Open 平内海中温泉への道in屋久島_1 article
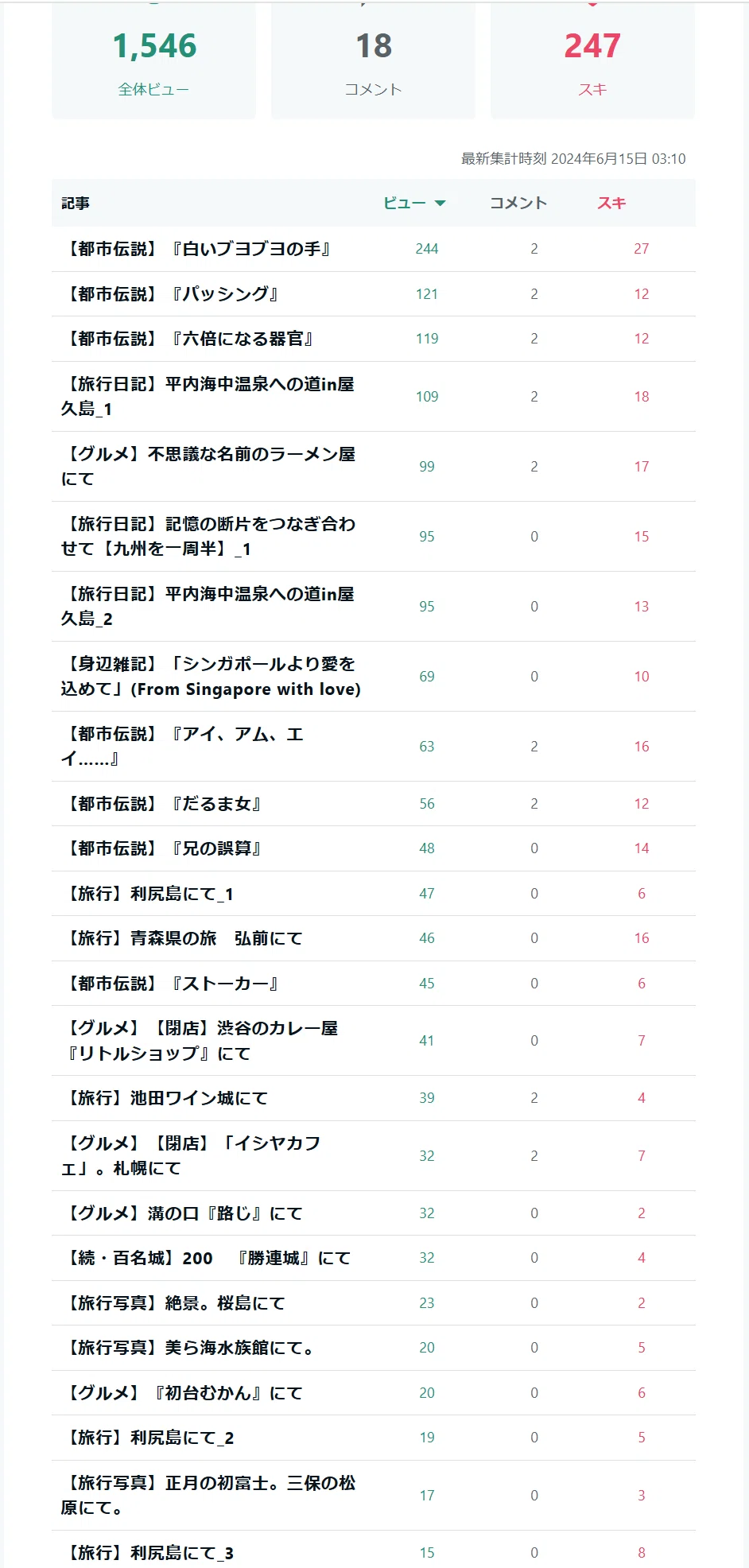This screenshot has width=749, height=1568. (208, 397)
